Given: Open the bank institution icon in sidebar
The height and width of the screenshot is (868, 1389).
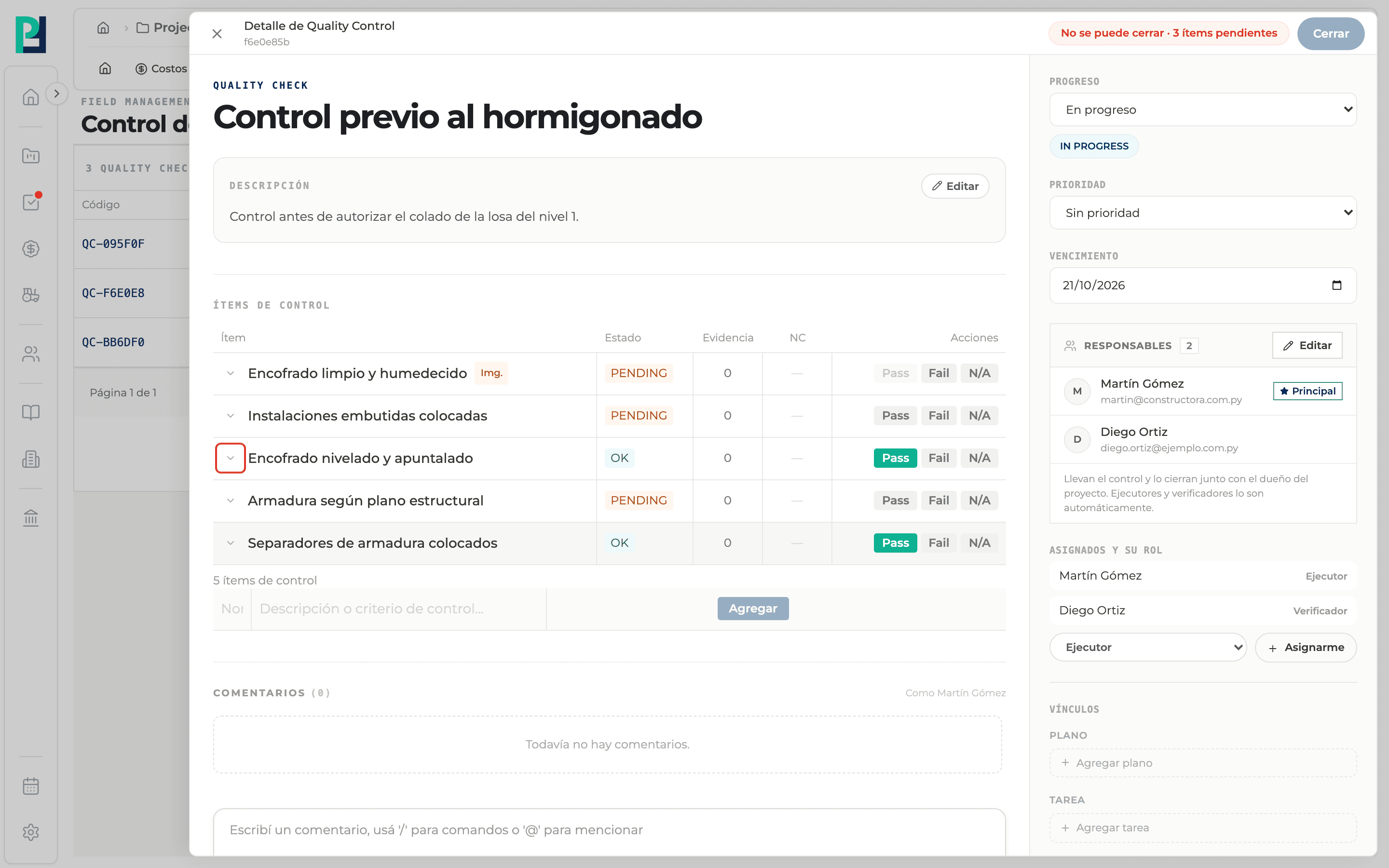Looking at the screenshot, I should (x=30, y=518).
